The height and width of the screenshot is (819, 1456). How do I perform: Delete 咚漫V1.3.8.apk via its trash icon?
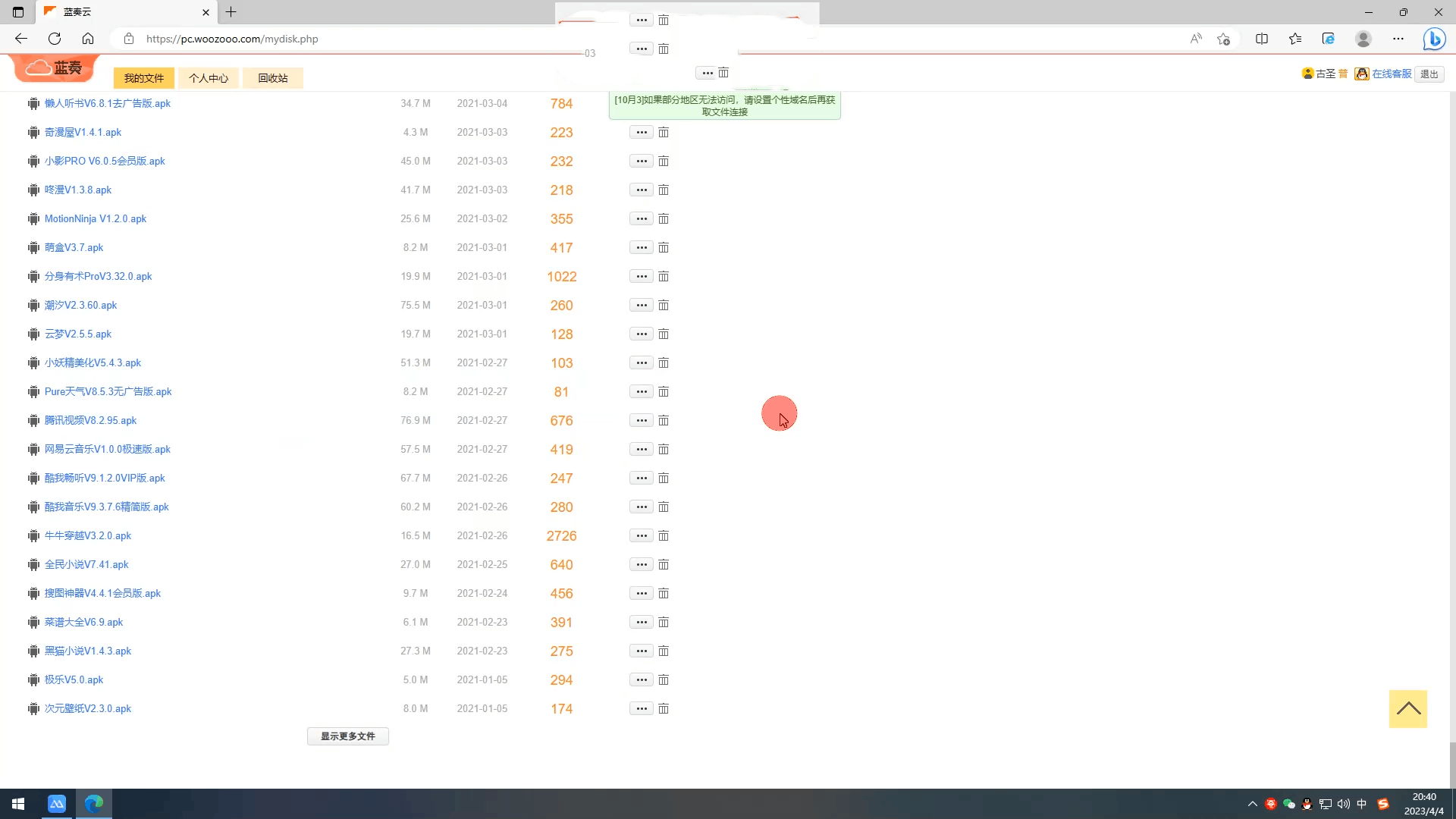click(x=664, y=190)
